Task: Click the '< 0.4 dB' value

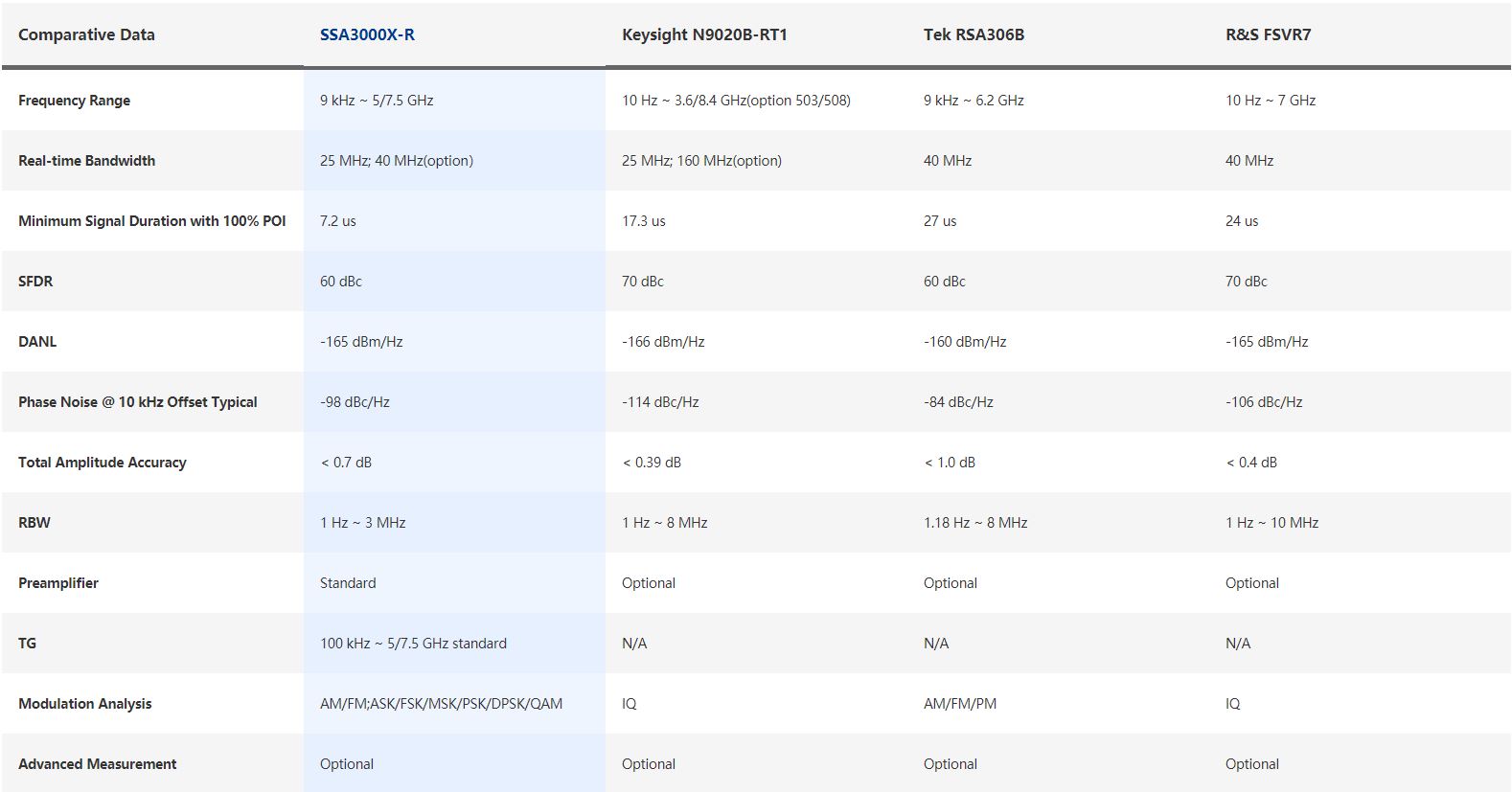Action: (x=1251, y=463)
